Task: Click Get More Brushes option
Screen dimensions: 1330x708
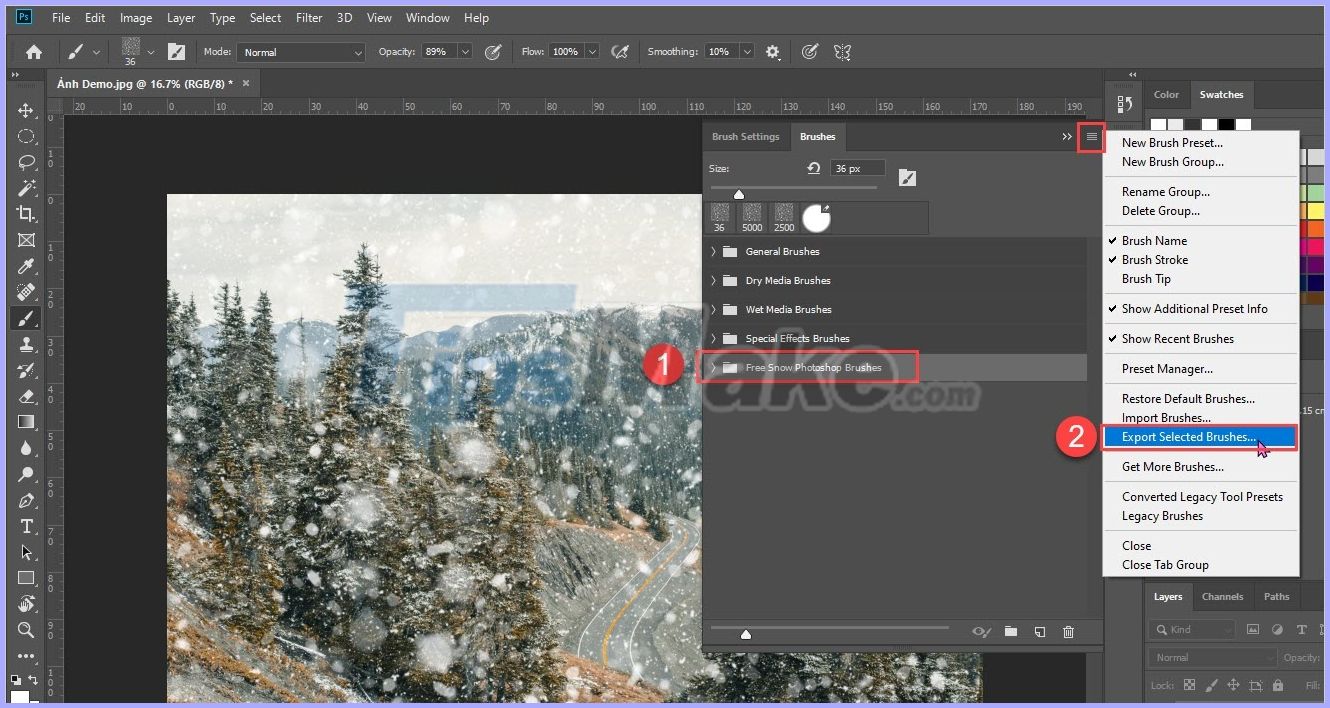Action: [1172, 466]
